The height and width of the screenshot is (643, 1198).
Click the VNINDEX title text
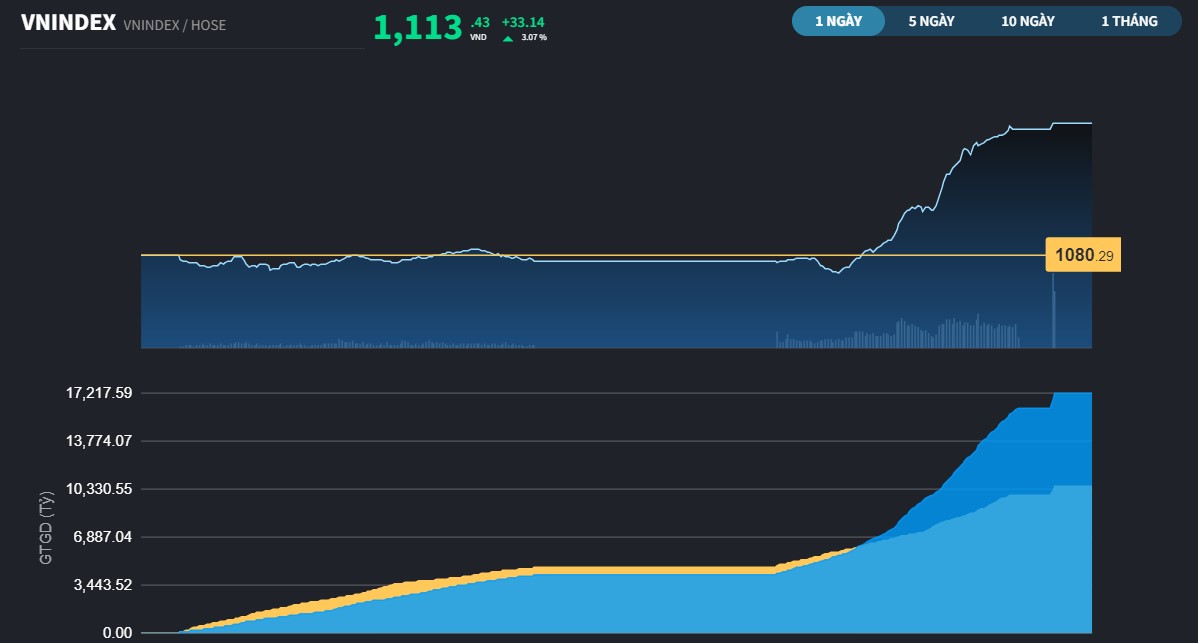69,23
